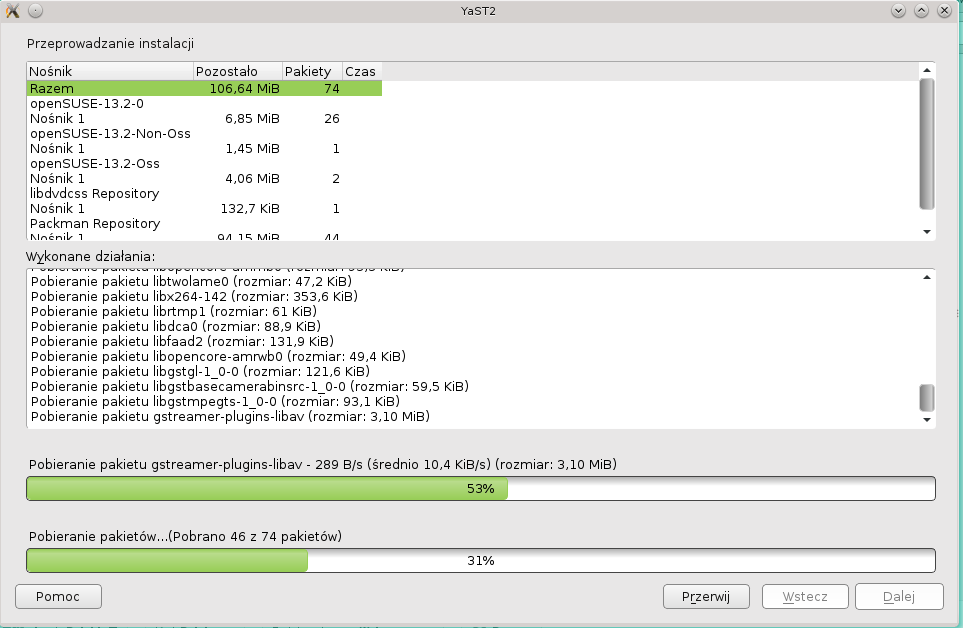
Task: Click the 53% package download progress bar
Action: (480, 488)
